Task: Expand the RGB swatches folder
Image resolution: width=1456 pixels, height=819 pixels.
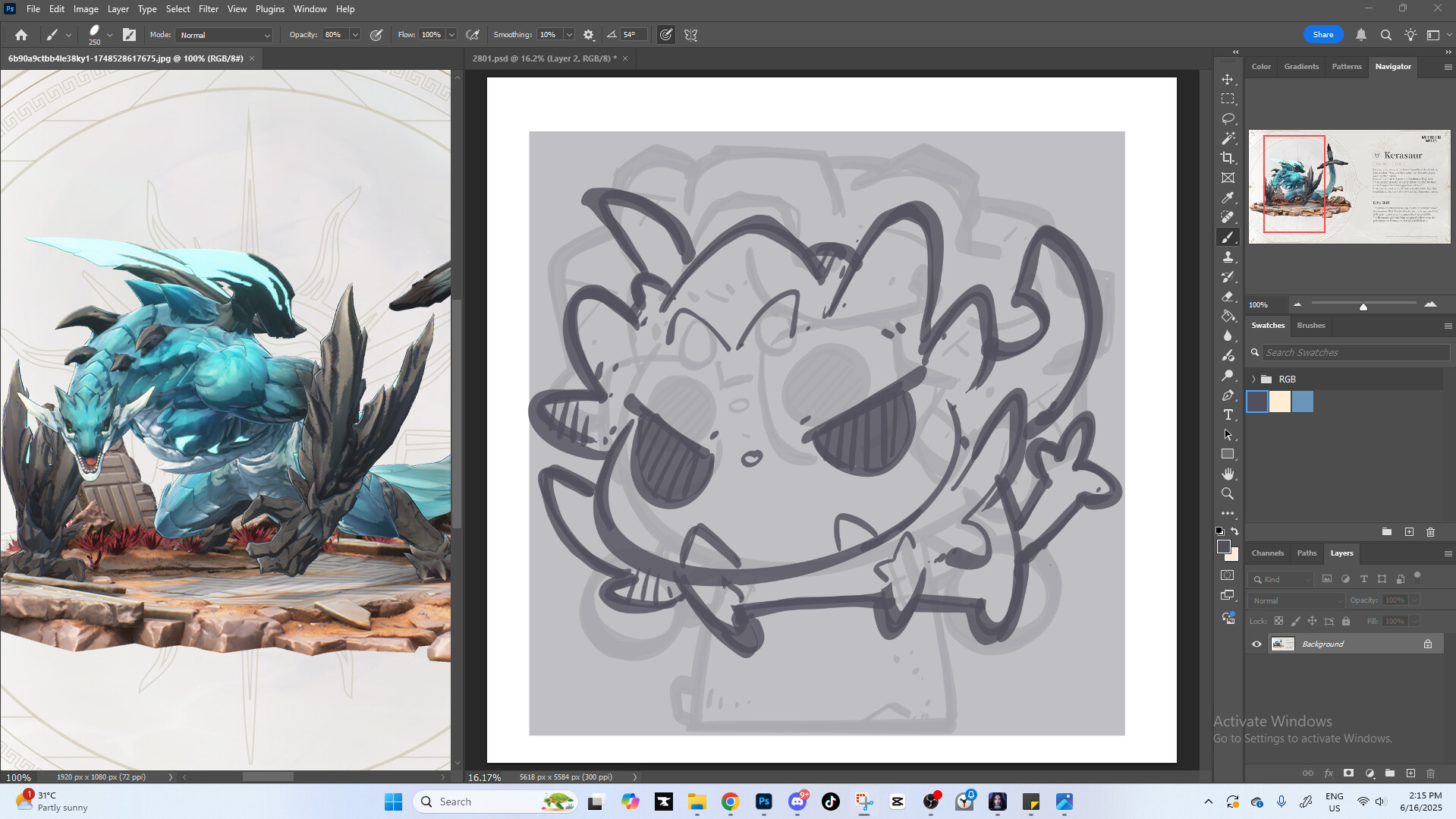Action: (1253, 380)
